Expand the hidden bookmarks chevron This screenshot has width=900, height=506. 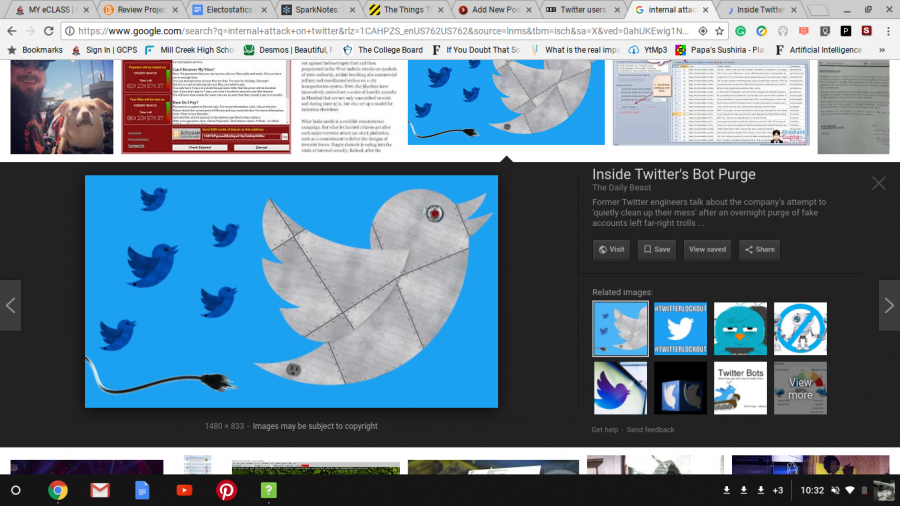tap(882, 50)
